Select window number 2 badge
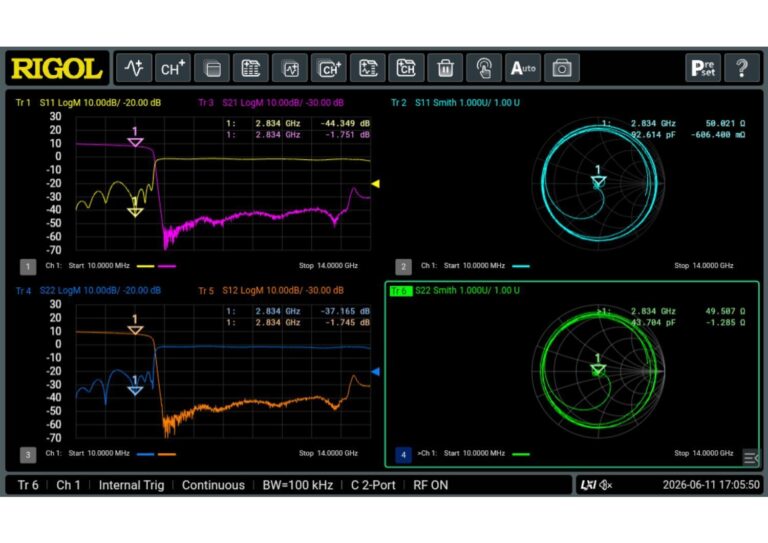The image size is (768, 543). click(403, 266)
